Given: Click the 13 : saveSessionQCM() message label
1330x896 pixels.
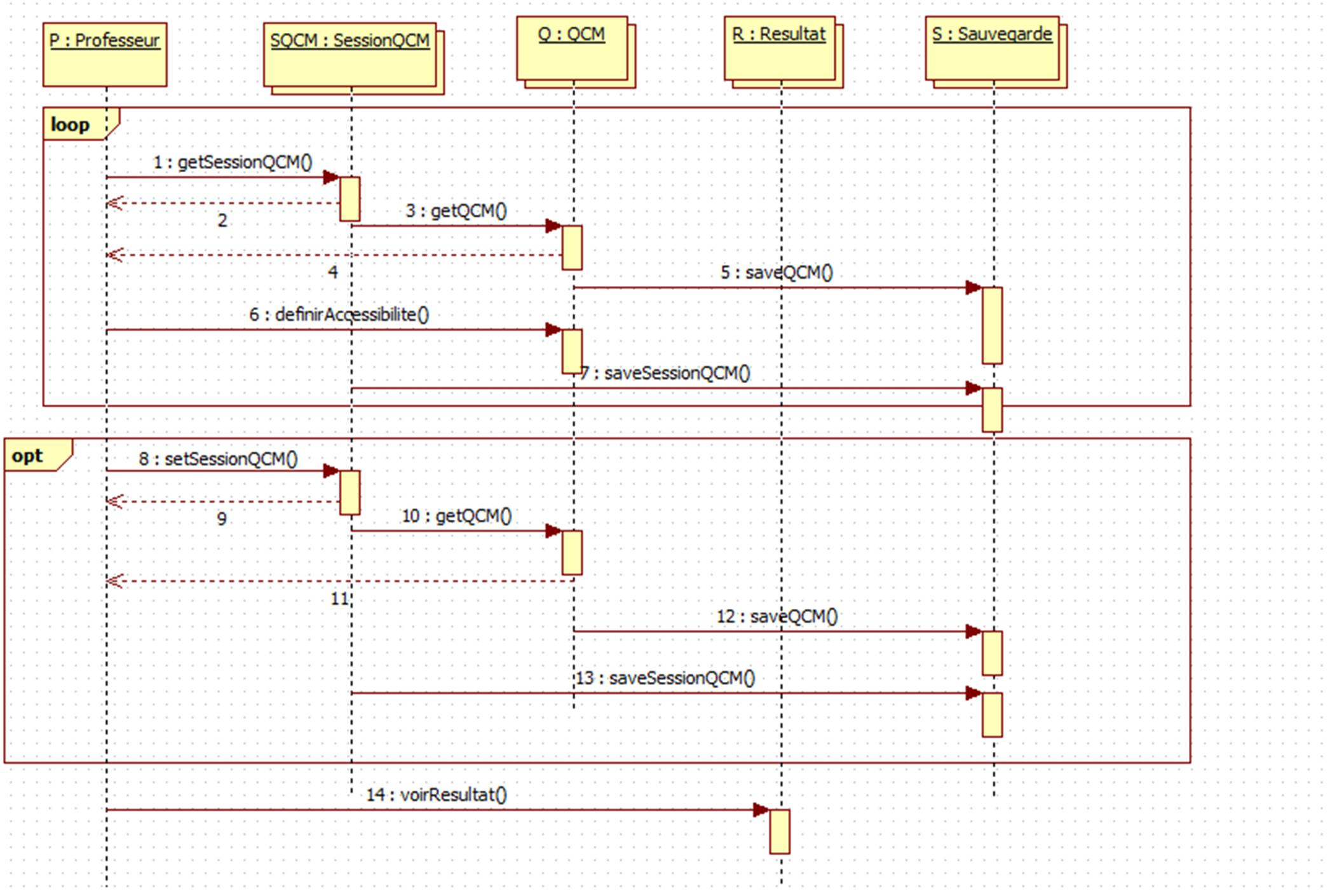Looking at the screenshot, I should [x=665, y=678].
